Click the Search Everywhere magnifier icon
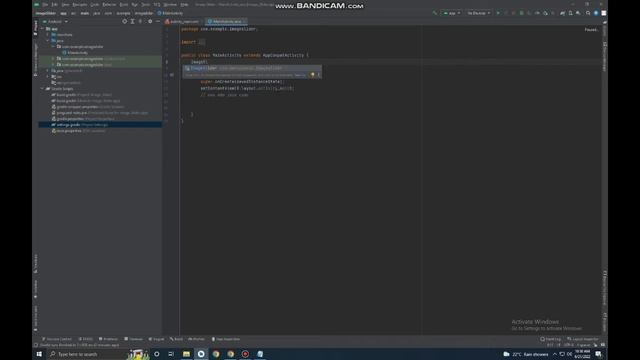This screenshot has width=640, height=360. pos(588,13)
